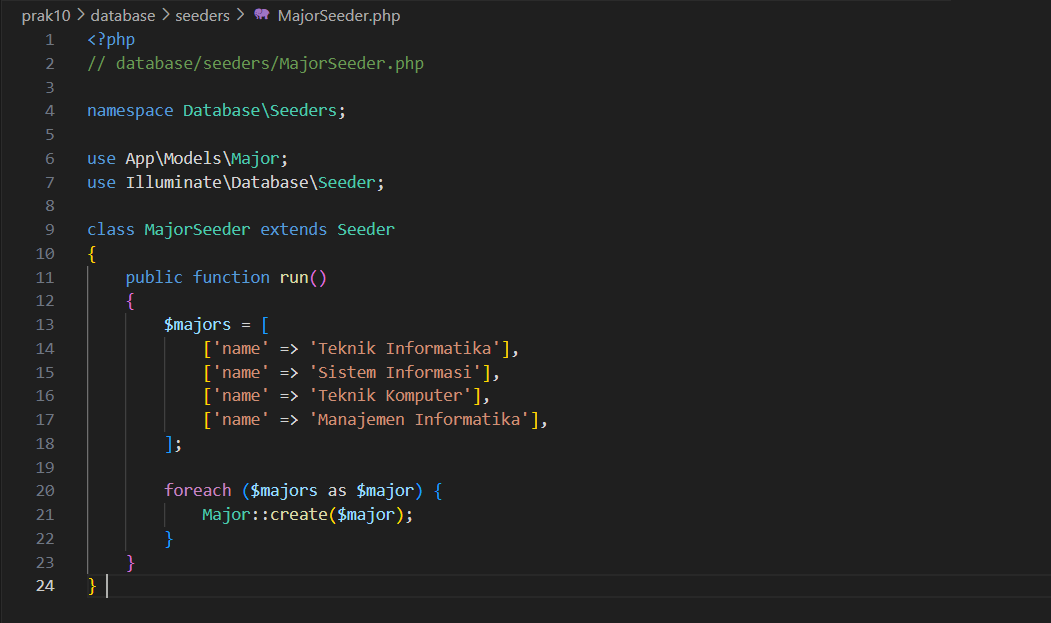Click the chevron after seeders breadcrumb

(240, 16)
